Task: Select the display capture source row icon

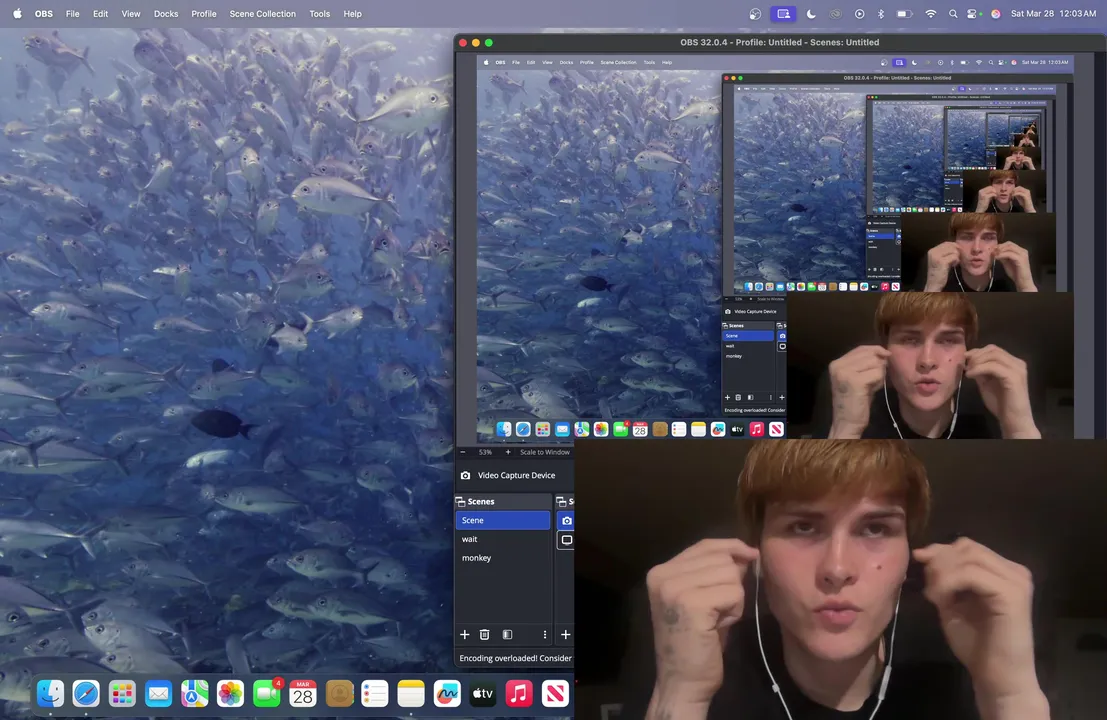Action: pos(566,540)
